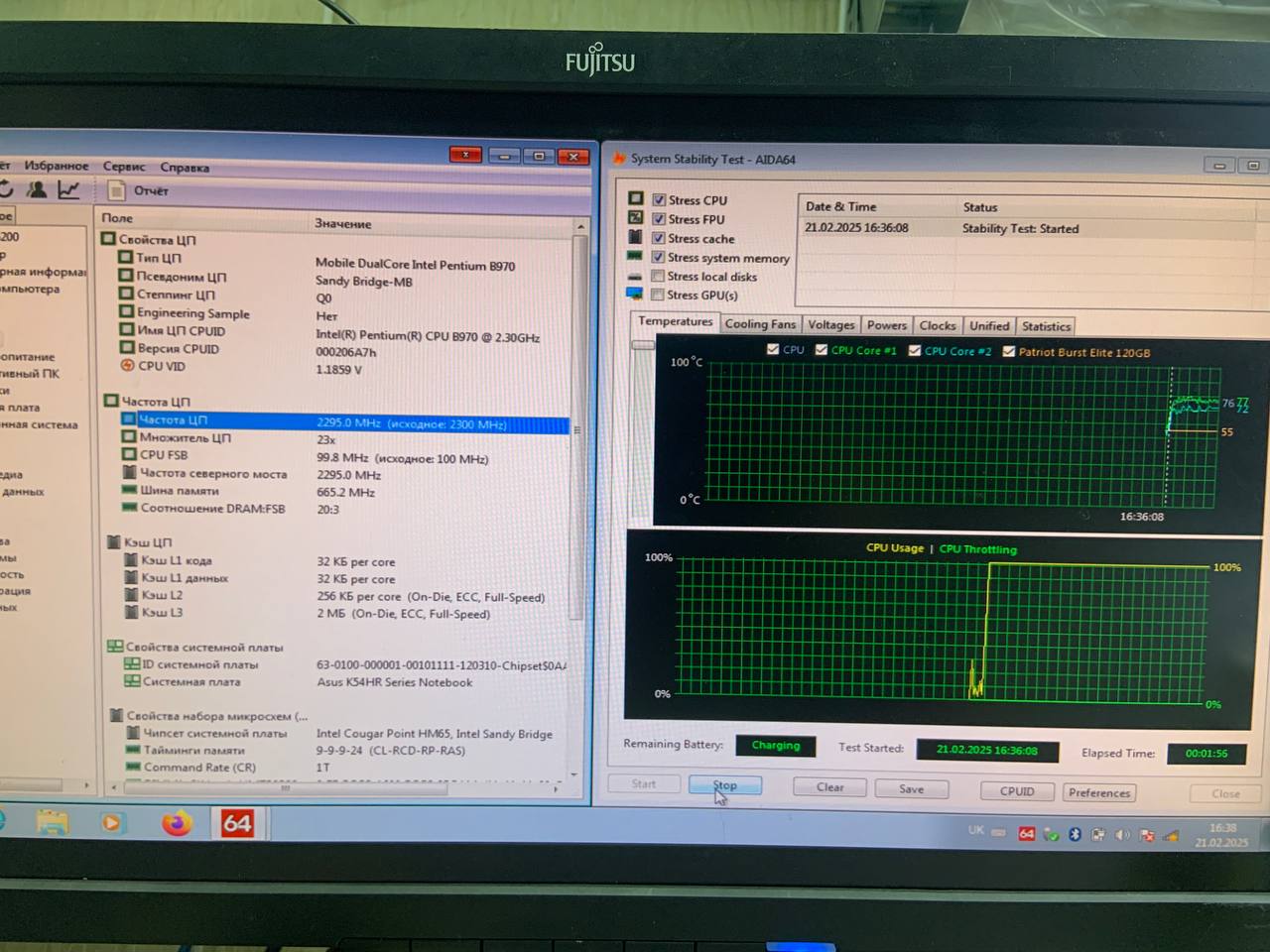Click the Свойства системной платы group icon
The image size is (1270, 952).
point(115,647)
